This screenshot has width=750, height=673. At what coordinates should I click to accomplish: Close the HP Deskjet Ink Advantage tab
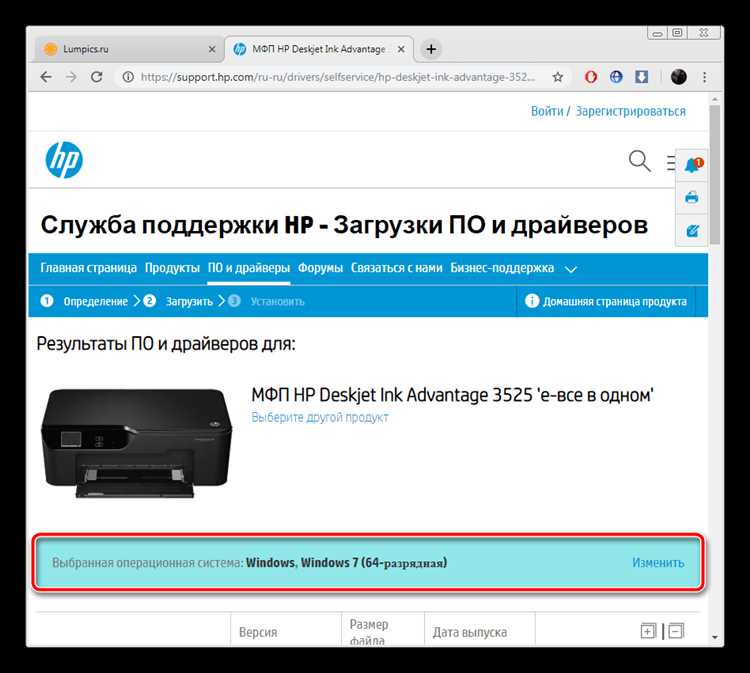[x=401, y=49]
